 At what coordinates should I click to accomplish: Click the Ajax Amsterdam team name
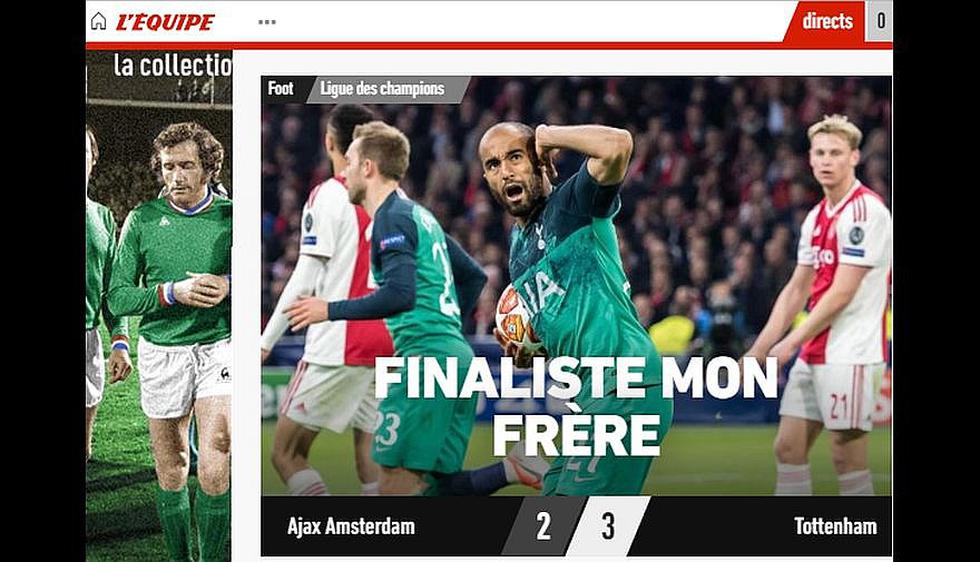pos(351,526)
